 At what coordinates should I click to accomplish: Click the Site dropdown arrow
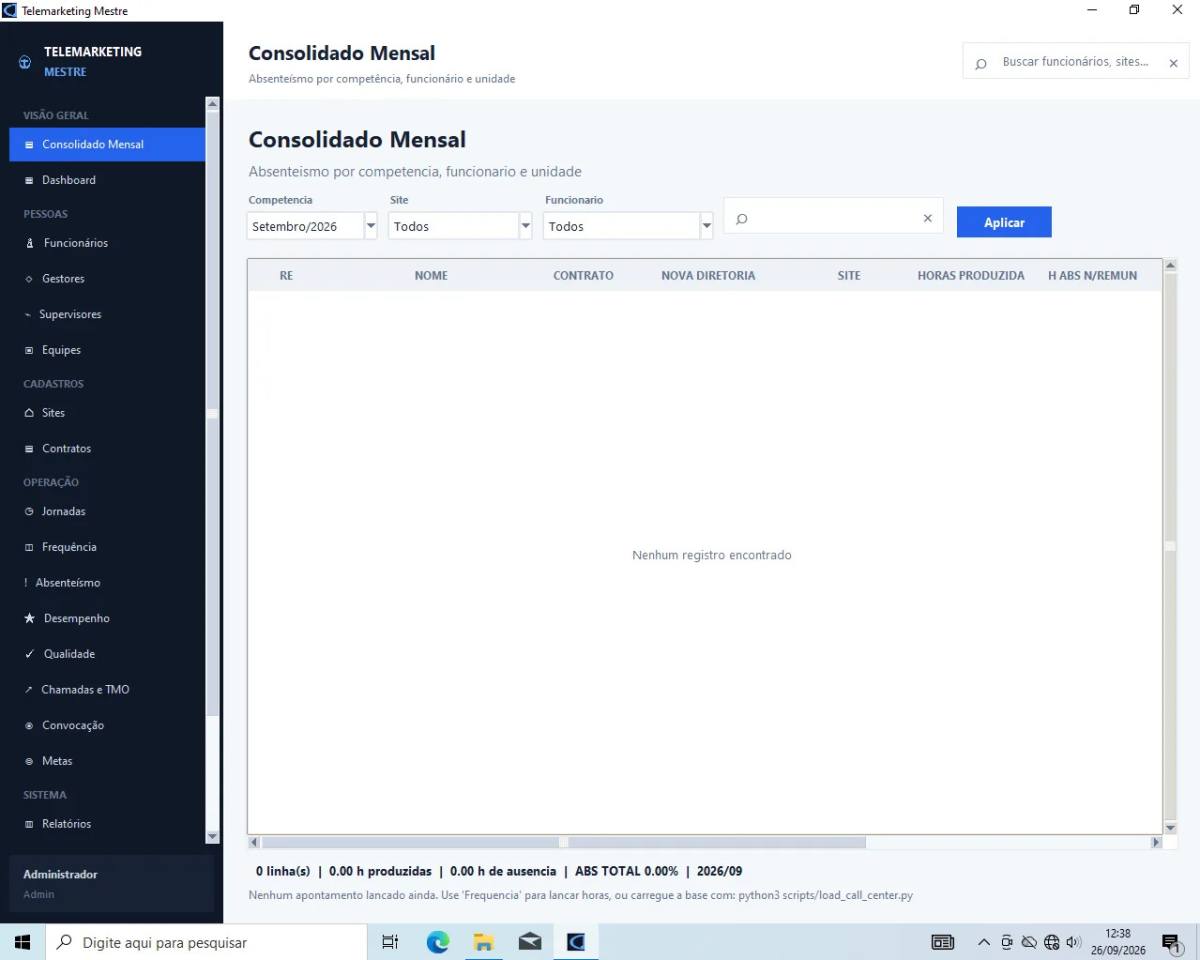coord(526,226)
